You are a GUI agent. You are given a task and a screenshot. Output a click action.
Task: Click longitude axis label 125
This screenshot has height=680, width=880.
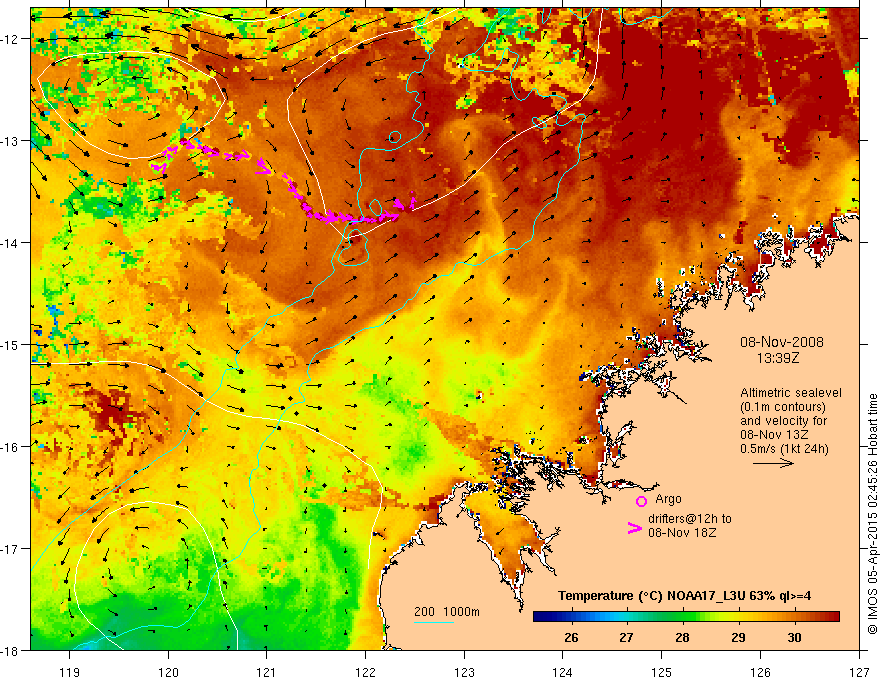coord(662,672)
